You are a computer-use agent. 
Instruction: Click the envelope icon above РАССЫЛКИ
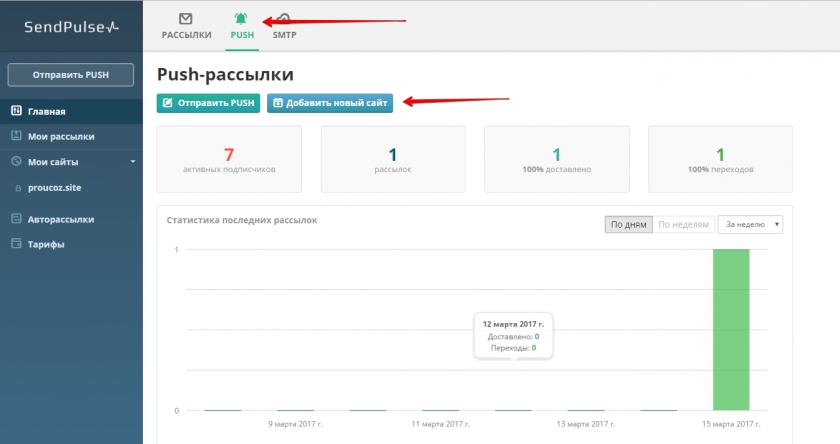click(186, 19)
